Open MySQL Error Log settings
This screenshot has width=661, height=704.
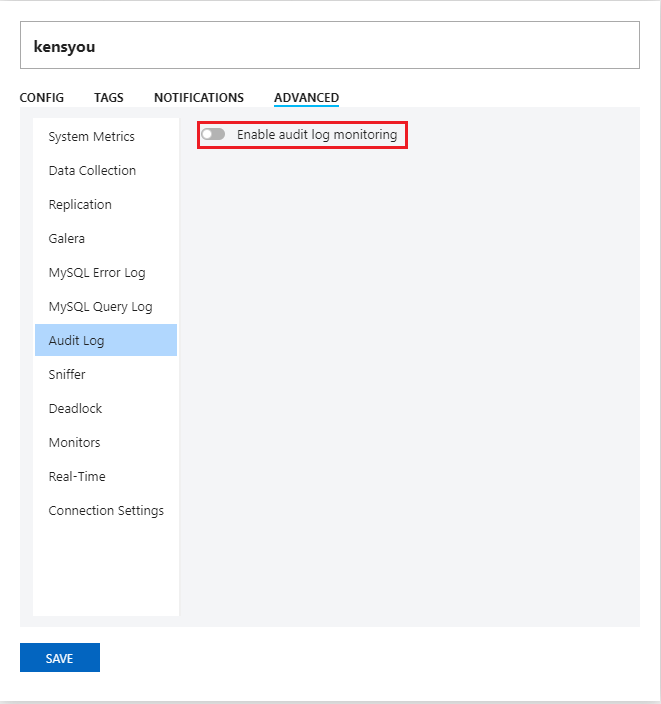tap(106, 273)
